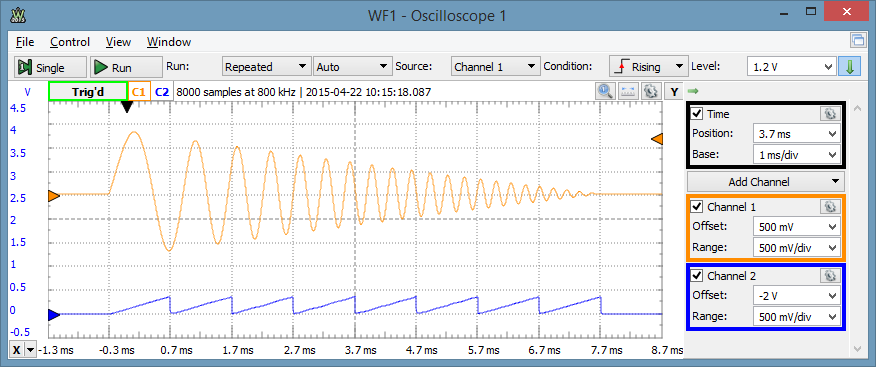
Task: Click the blue Channel 2 zero marker
Action: pos(54,315)
